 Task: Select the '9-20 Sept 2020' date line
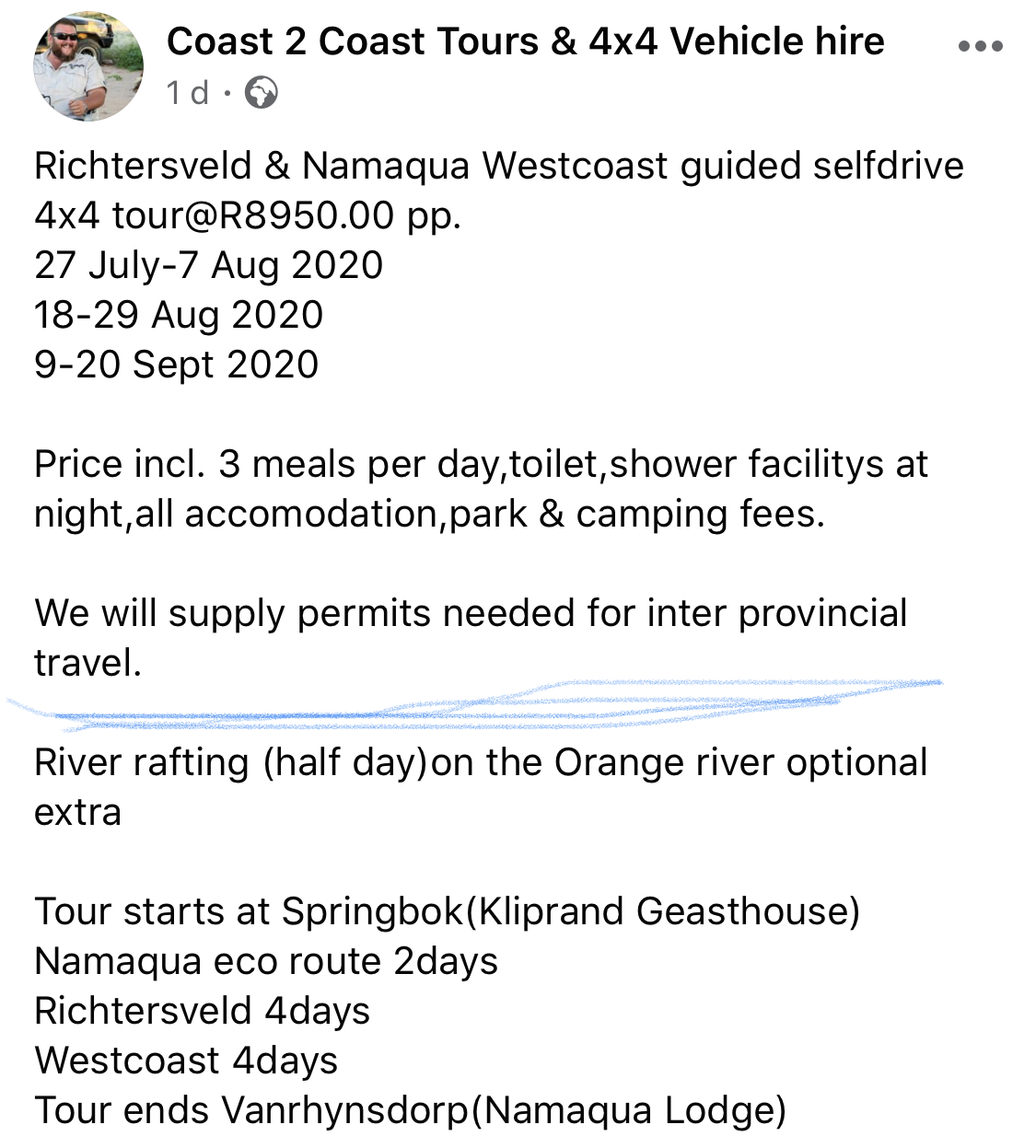(177, 365)
